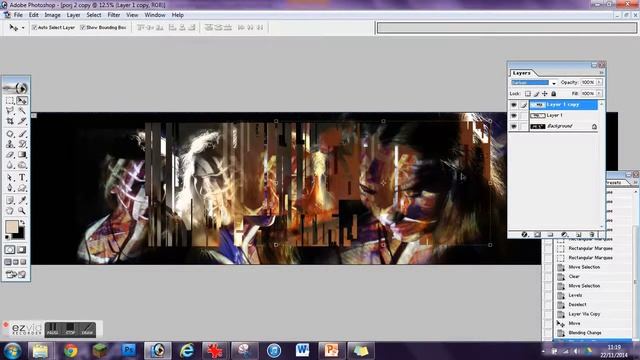Select the Move tool in toolbox
Screen dimensions: 640x360
(22, 100)
